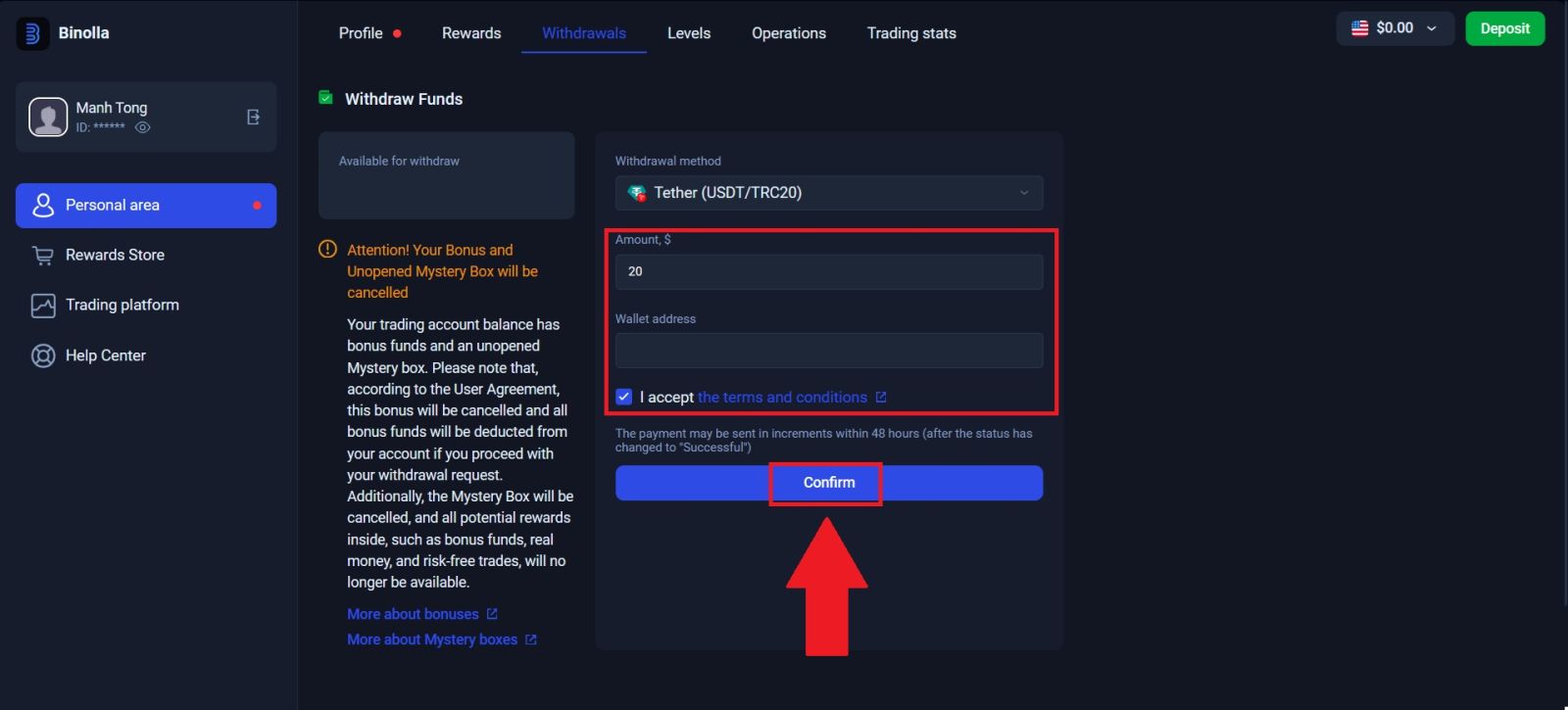This screenshot has width=1568, height=710.
Task: Open Trading platform from the sidebar
Action: tap(122, 305)
